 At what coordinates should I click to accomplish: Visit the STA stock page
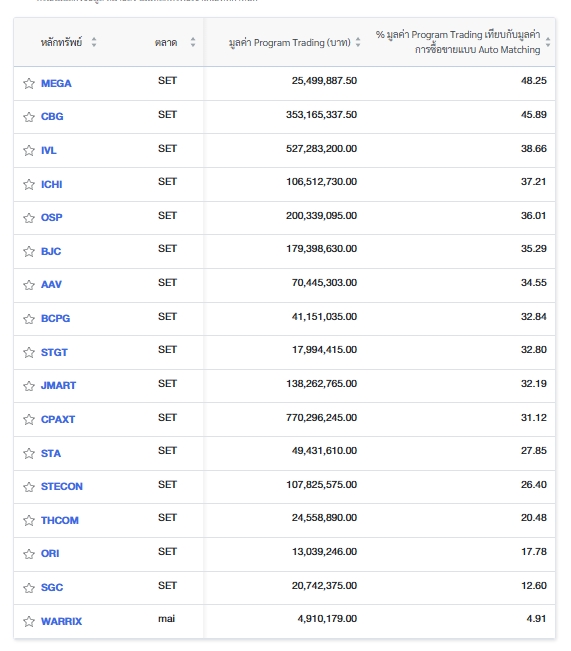[x=51, y=453]
